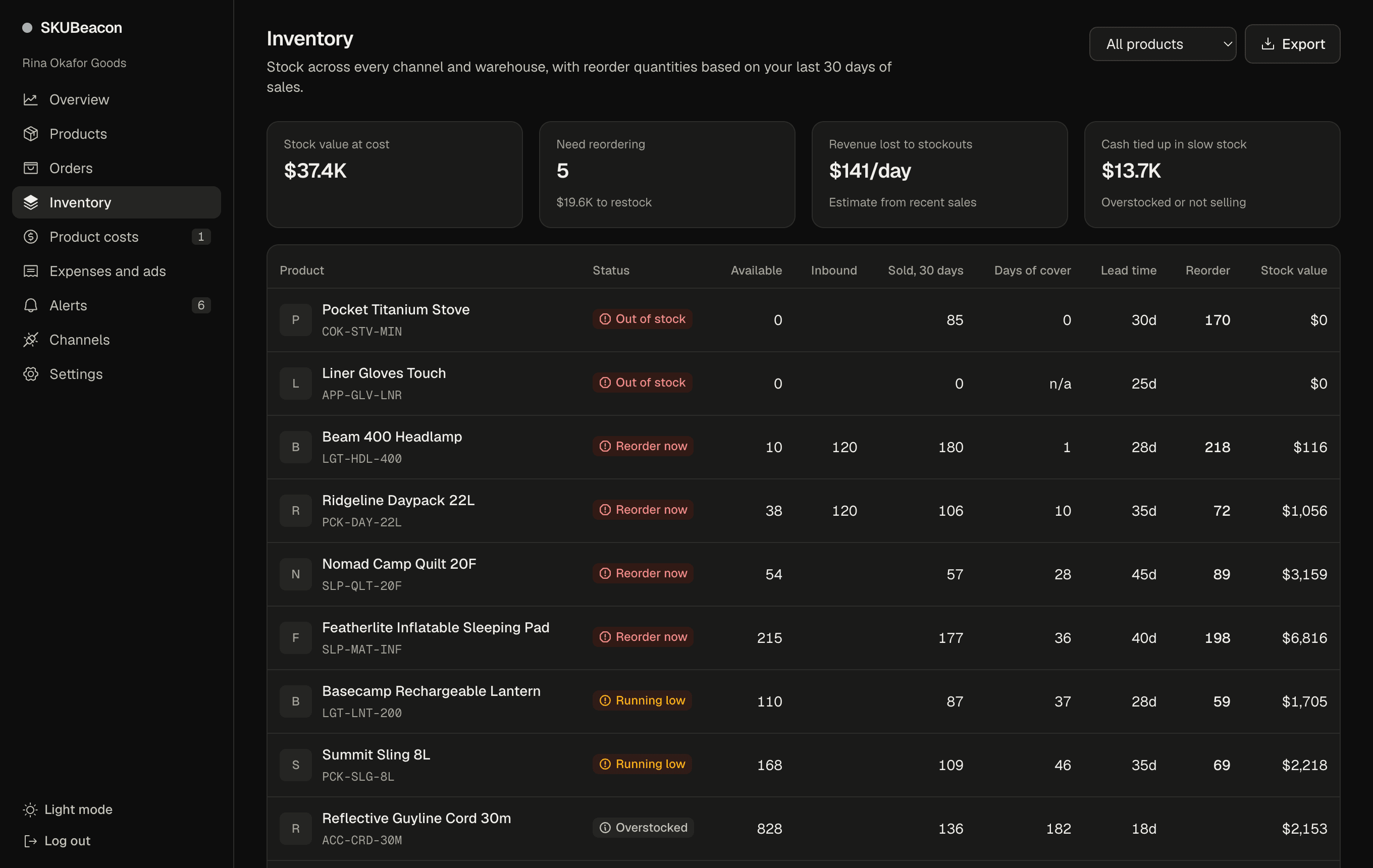Click the Revenue lost to stockouts card
The height and width of the screenshot is (868, 1373).
pyautogui.click(x=940, y=175)
